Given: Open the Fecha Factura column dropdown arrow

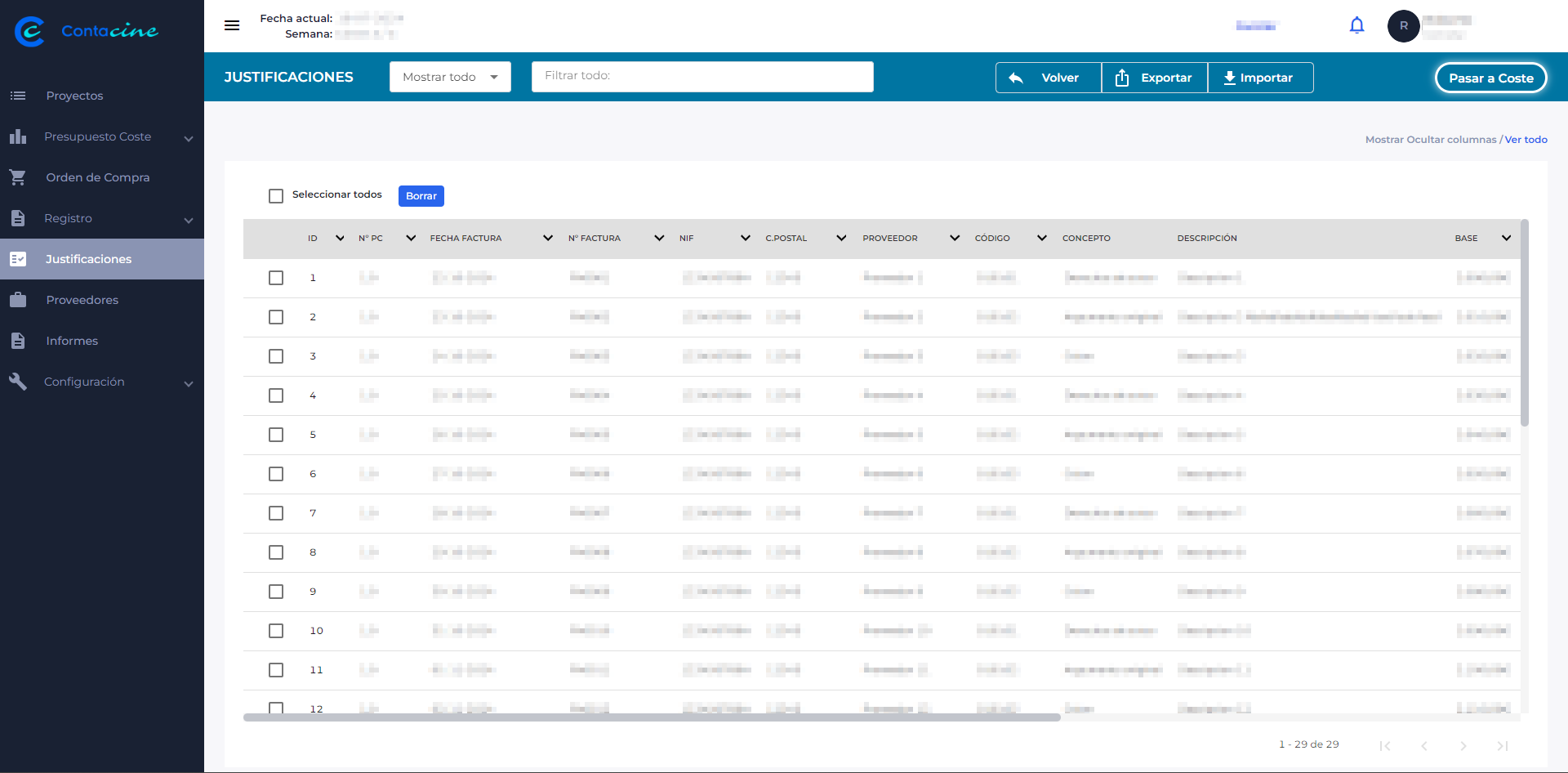Looking at the screenshot, I should 547,239.
